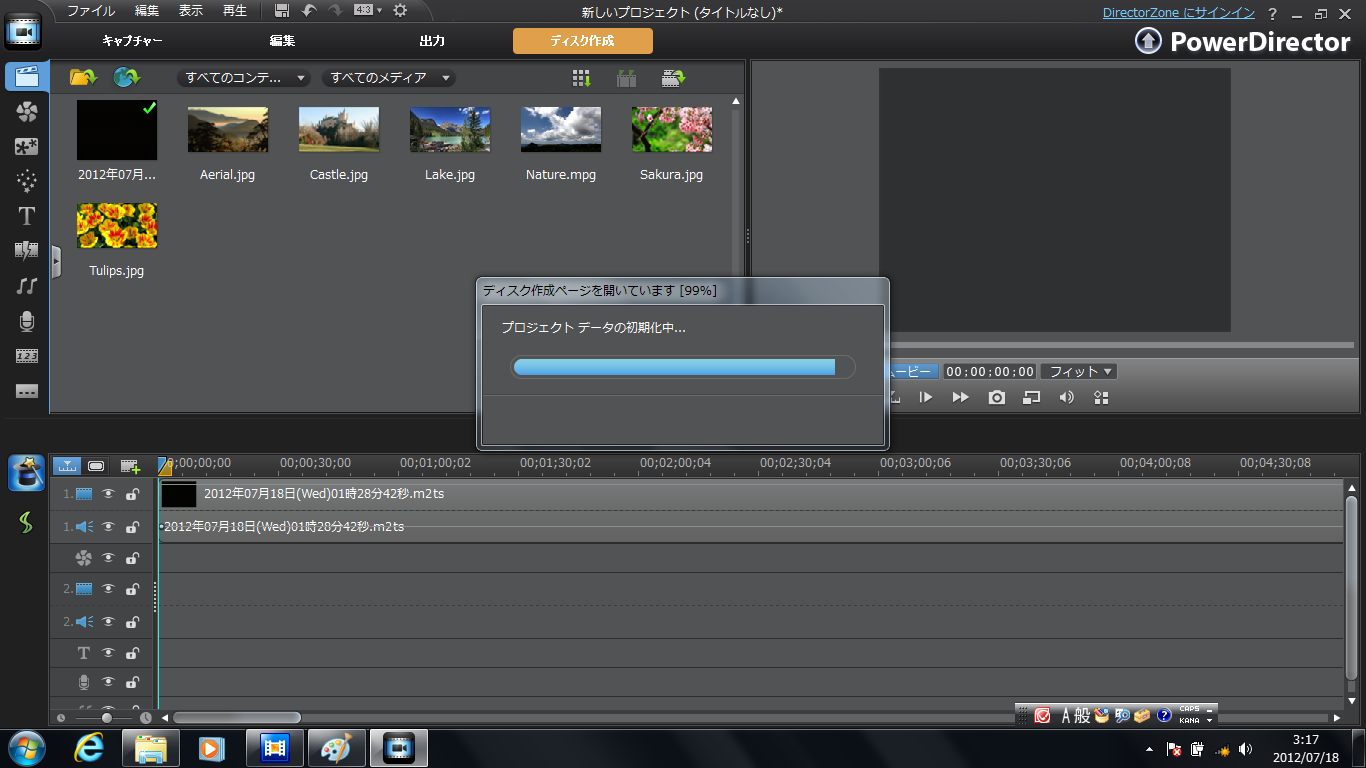Image resolution: width=1366 pixels, height=768 pixels.
Task: Click the snapshot camera icon in preview
Action: pyautogui.click(x=996, y=397)
